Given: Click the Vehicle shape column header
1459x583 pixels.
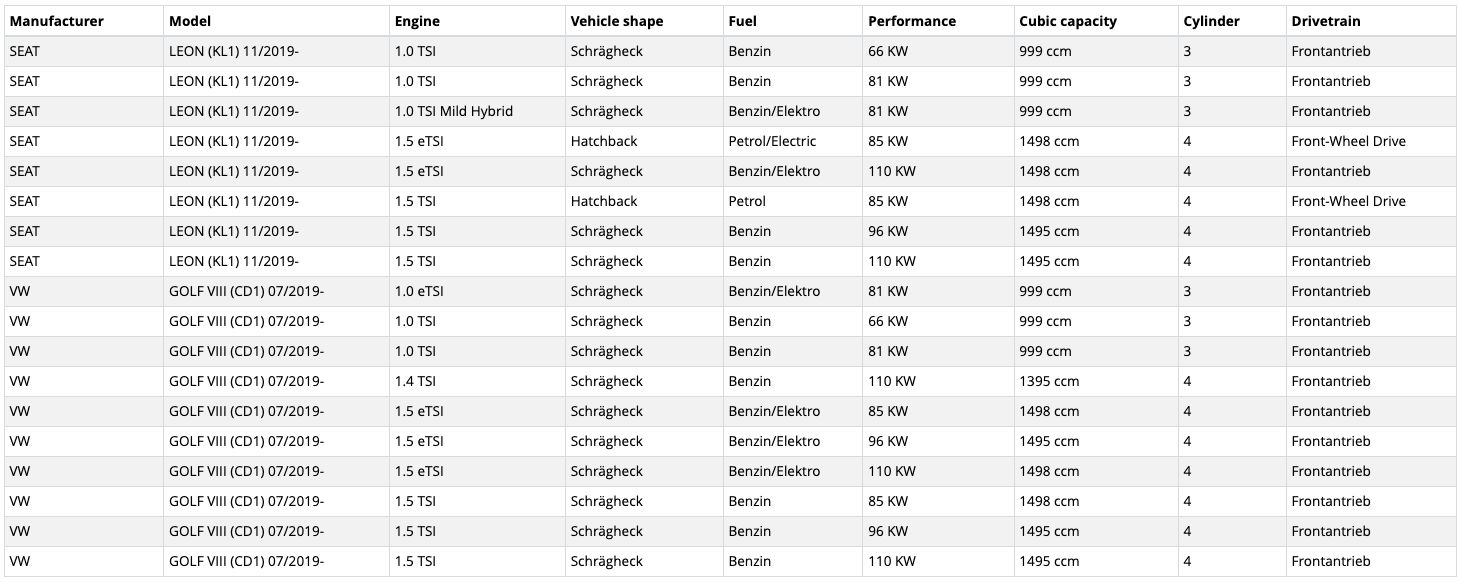Looking at the screenshot, I should (617, 21).
